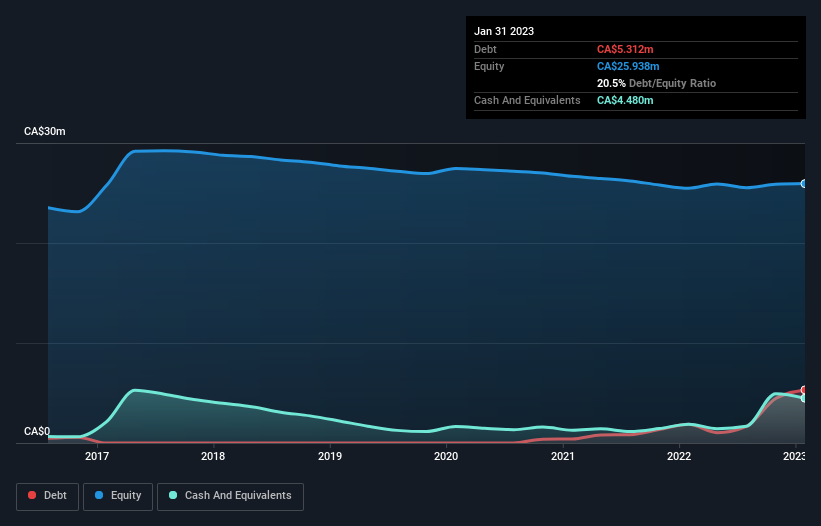Click the Equity row label in tooltip

(489, 66)
